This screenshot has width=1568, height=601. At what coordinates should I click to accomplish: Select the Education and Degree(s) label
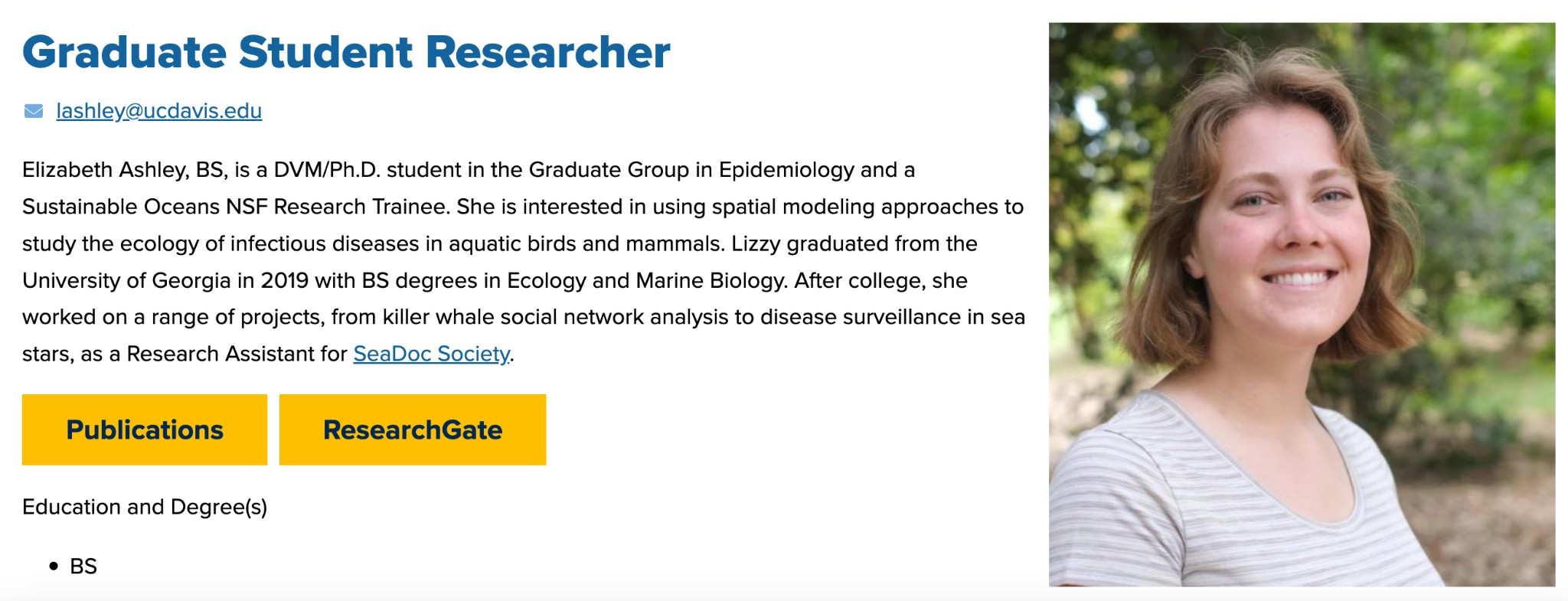tap(145, 507)
